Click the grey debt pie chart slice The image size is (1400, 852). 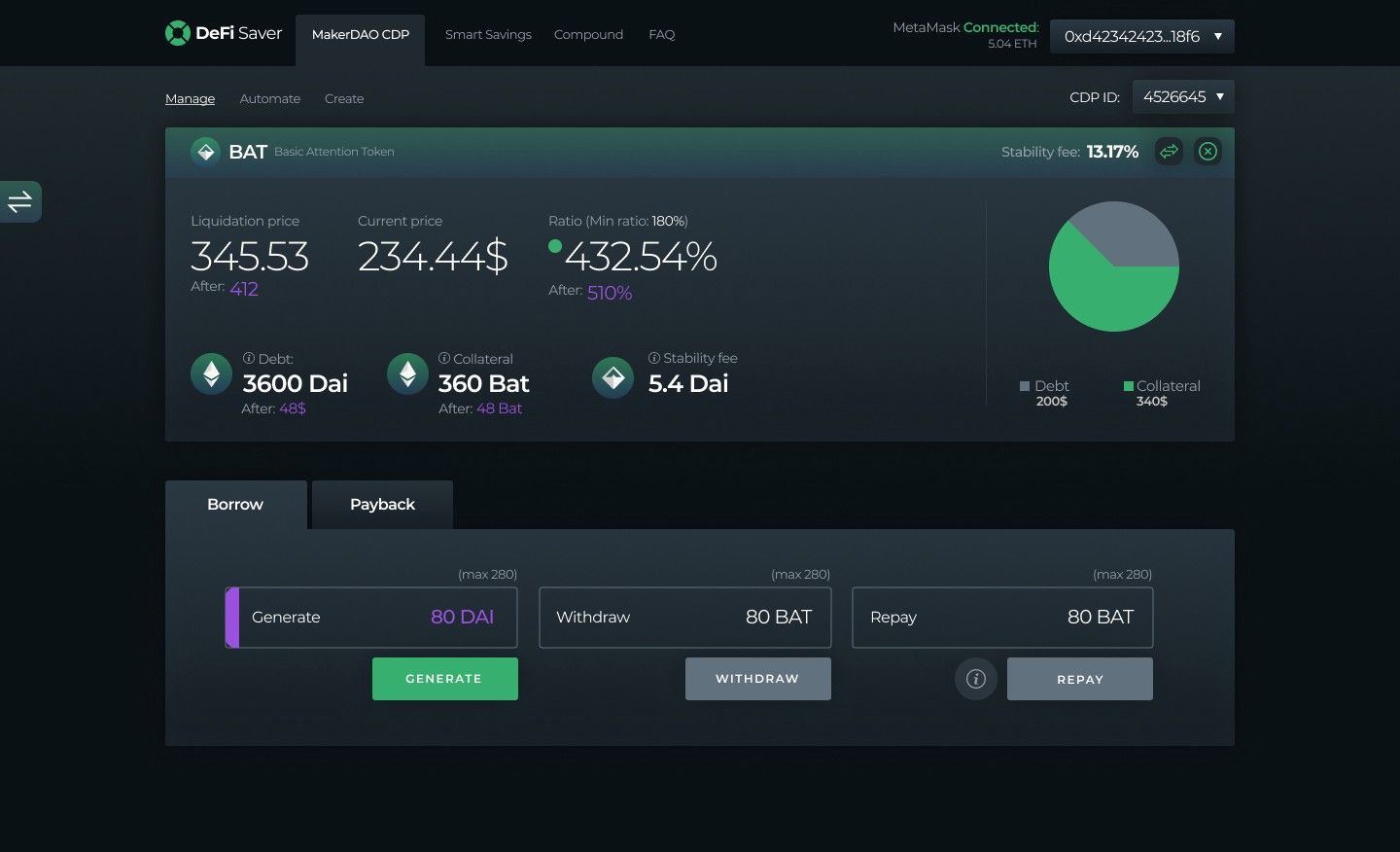pyautogui.click(x=1128, y=231)
